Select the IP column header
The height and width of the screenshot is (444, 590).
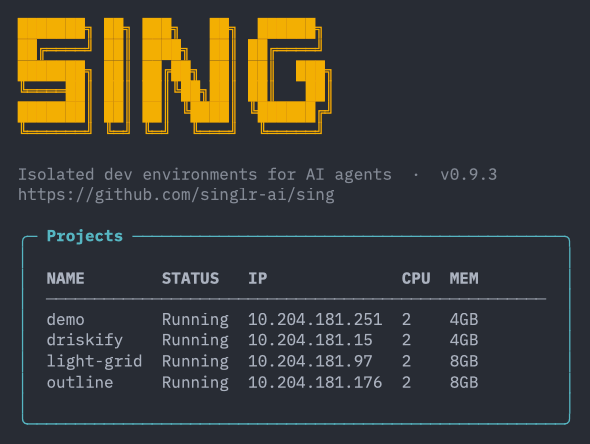point(258,278)
